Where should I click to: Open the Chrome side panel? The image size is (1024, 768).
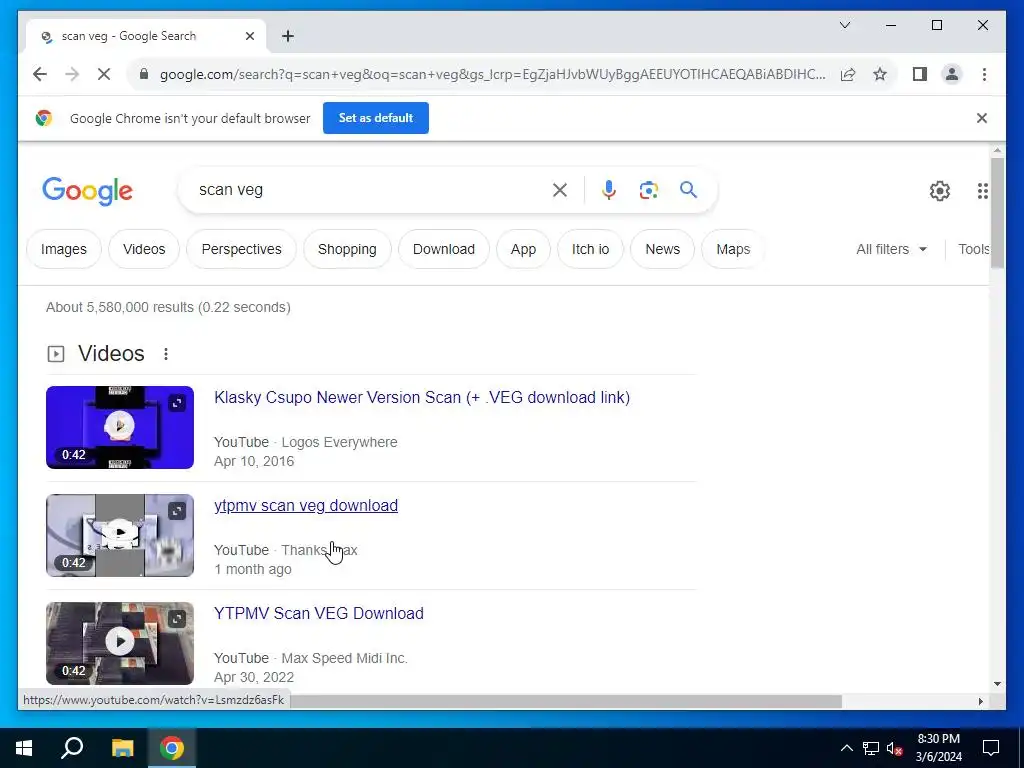pos(920,74)
